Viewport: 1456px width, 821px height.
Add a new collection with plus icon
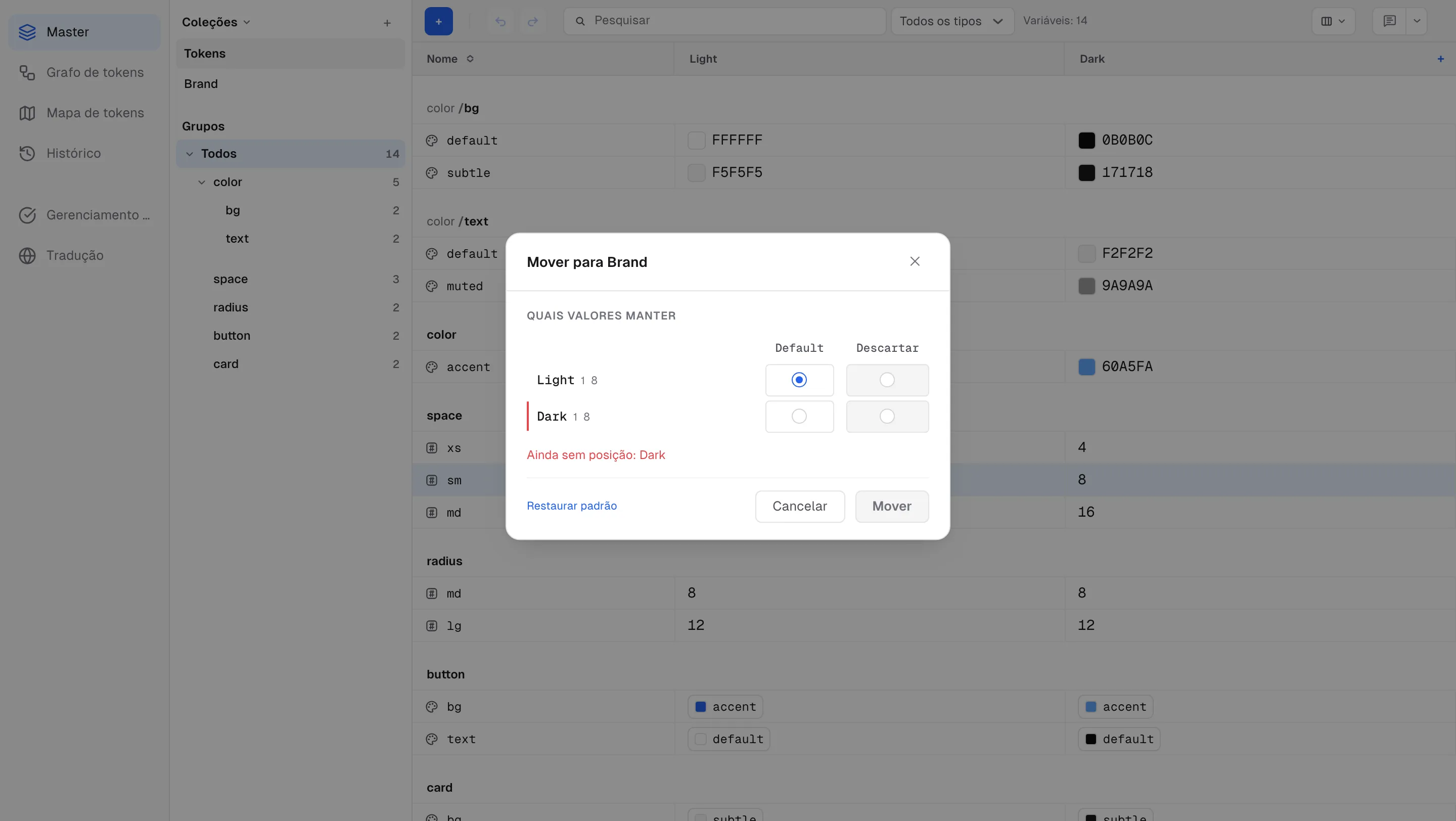point(387,23)
